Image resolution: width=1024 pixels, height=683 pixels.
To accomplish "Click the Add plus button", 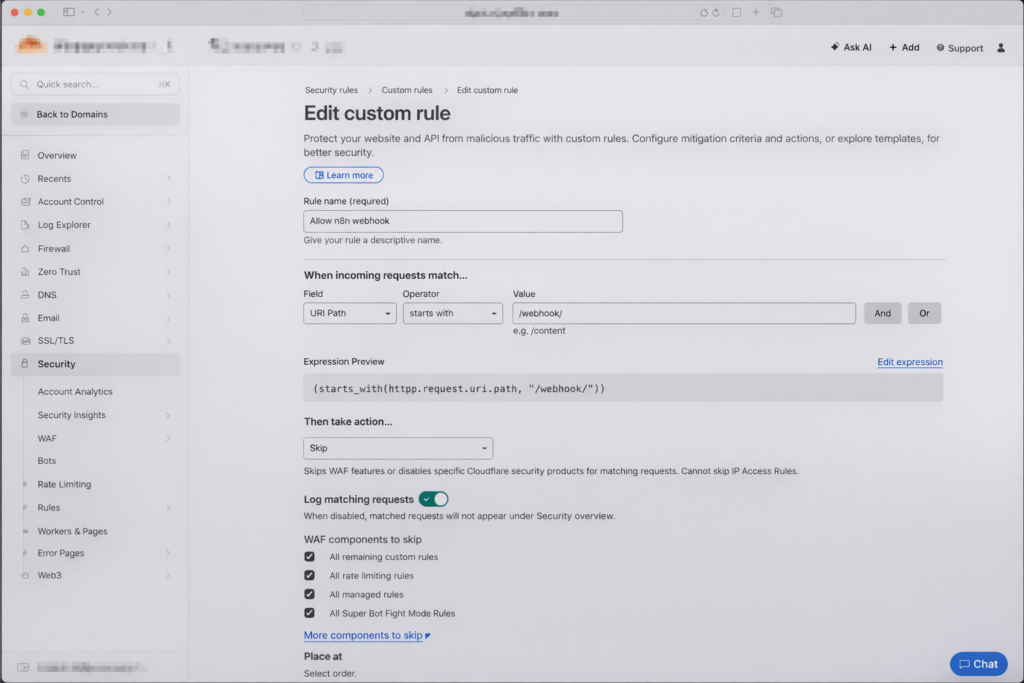I will coord(904,47).
